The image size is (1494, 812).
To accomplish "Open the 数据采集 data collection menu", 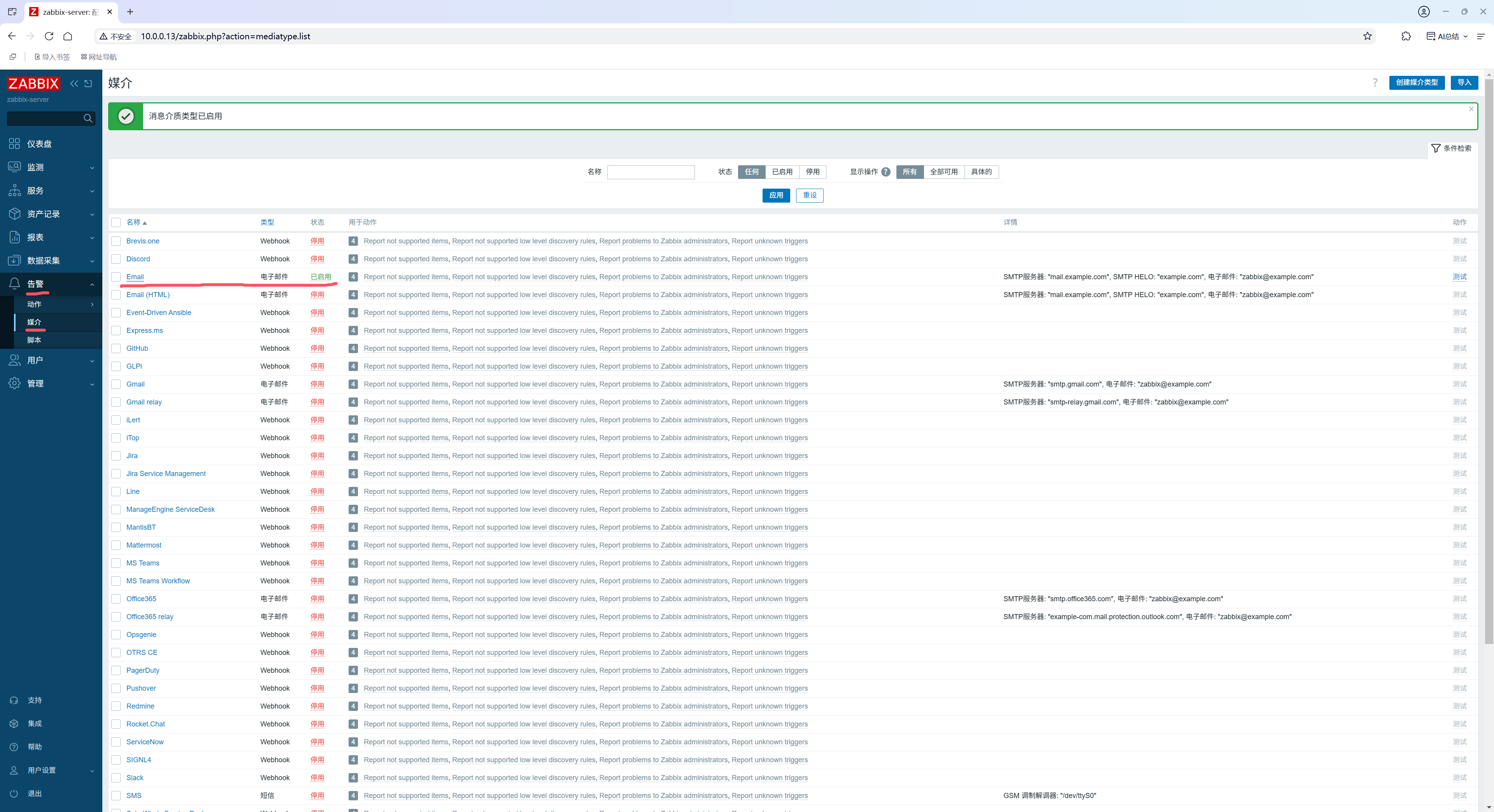I will [51, 260].
